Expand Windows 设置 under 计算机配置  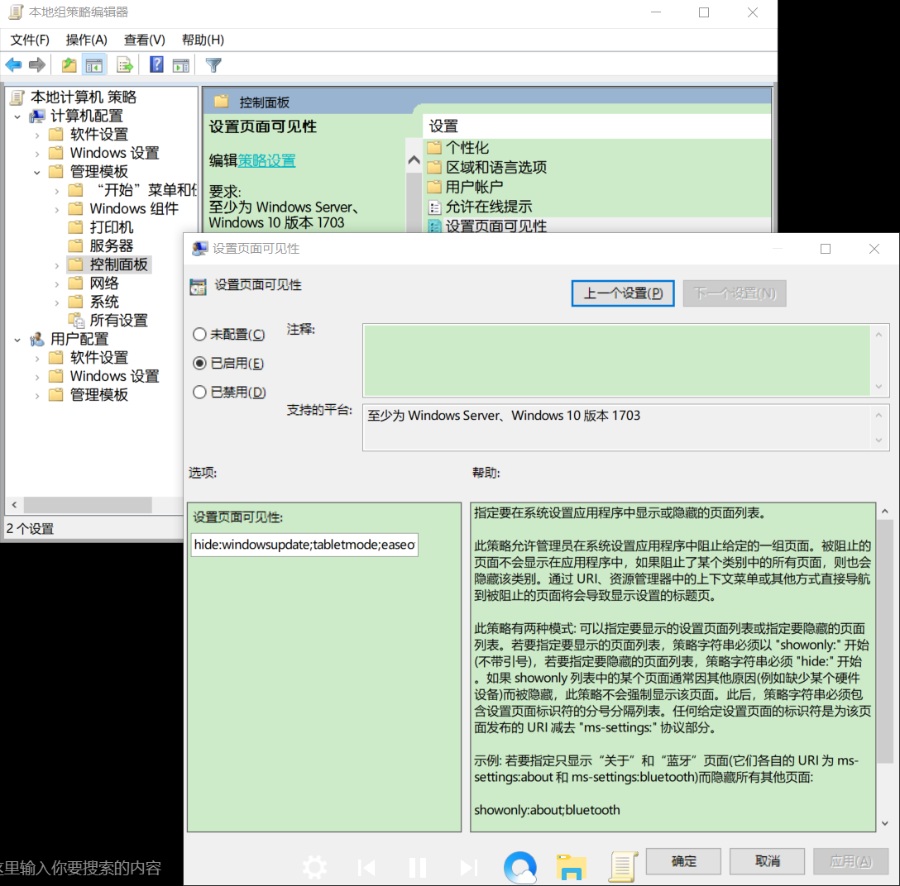(37, 154)
